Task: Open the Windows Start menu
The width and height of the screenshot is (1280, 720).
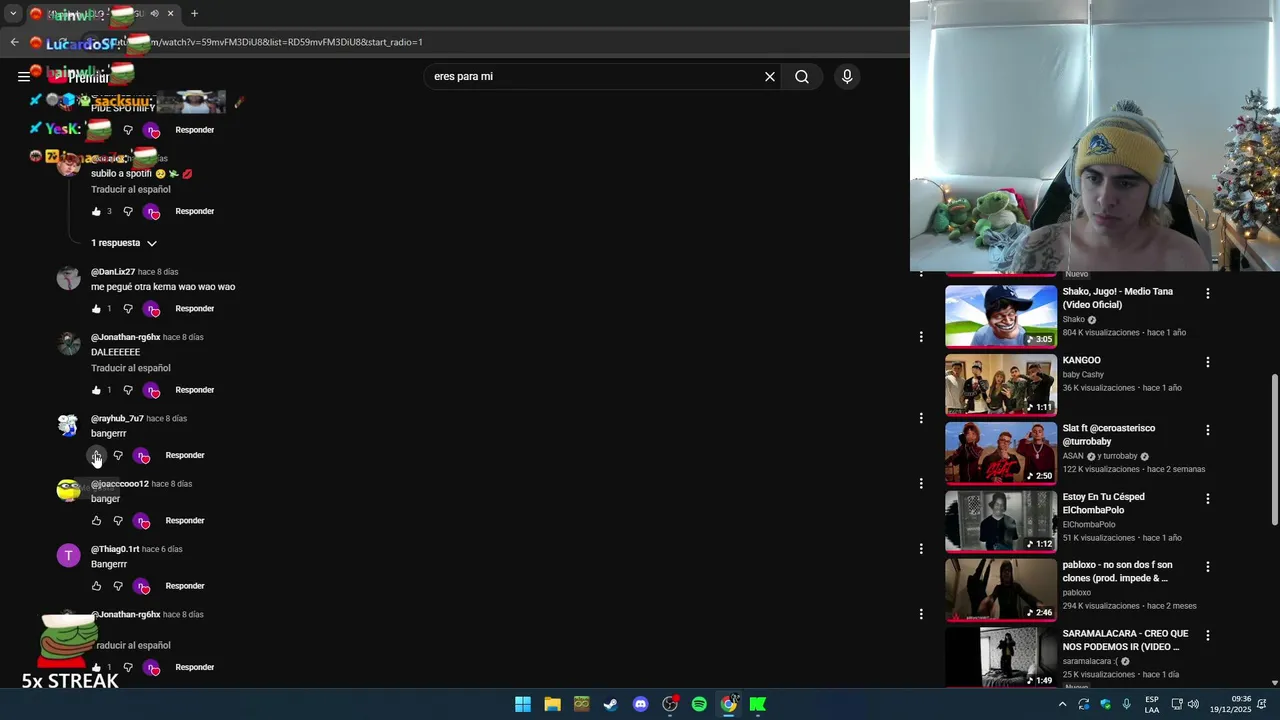Action: 523,704
